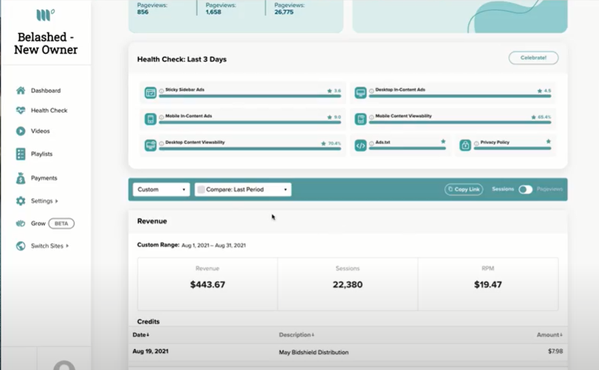Click the Revenue $443.67 card

pyautogui.click(x=207, y=284)
